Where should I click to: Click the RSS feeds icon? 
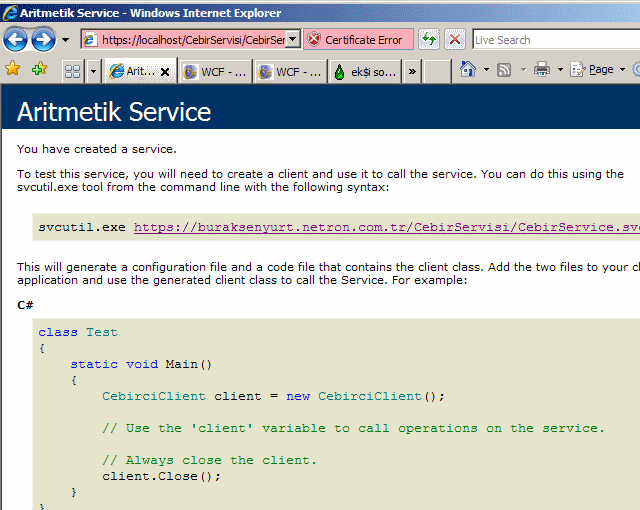[x=504, y=70]
